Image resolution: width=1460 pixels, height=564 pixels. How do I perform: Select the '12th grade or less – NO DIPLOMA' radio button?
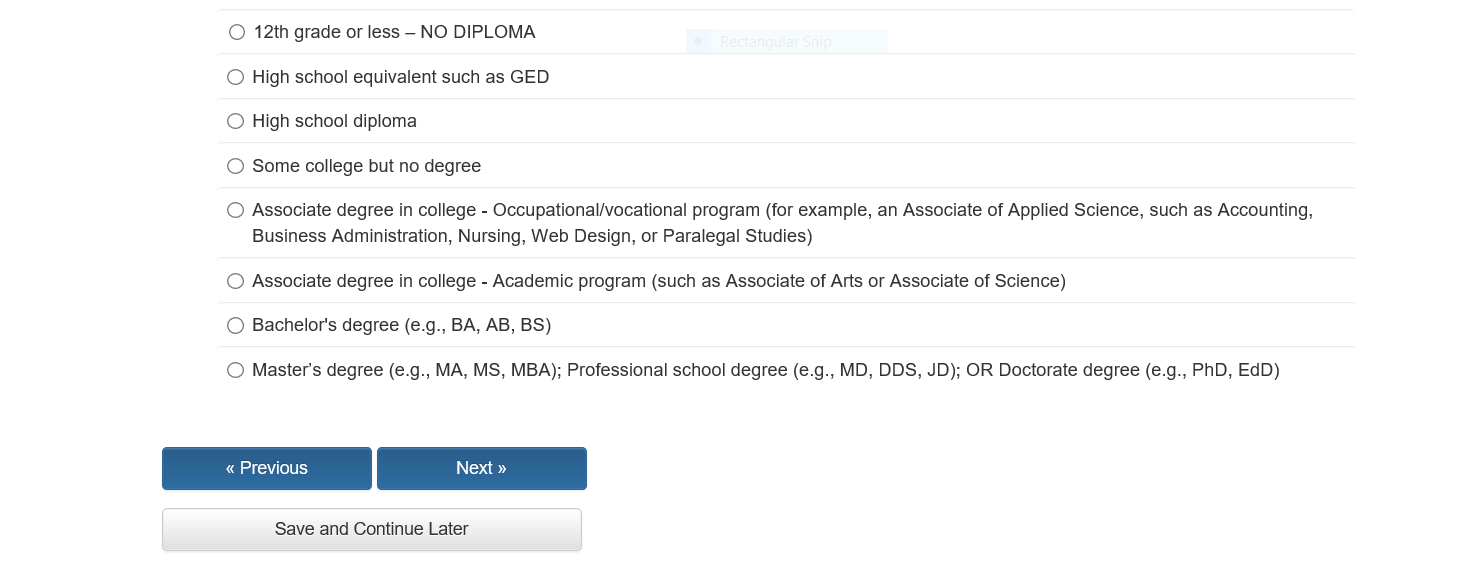click(237, 32)
